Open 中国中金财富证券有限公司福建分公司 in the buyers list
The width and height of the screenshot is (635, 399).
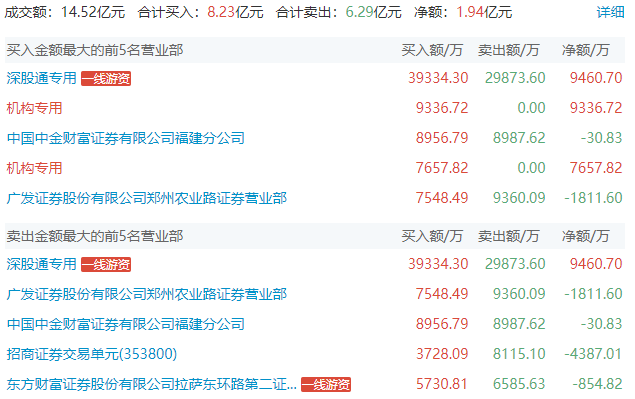(x=126, y=138)
